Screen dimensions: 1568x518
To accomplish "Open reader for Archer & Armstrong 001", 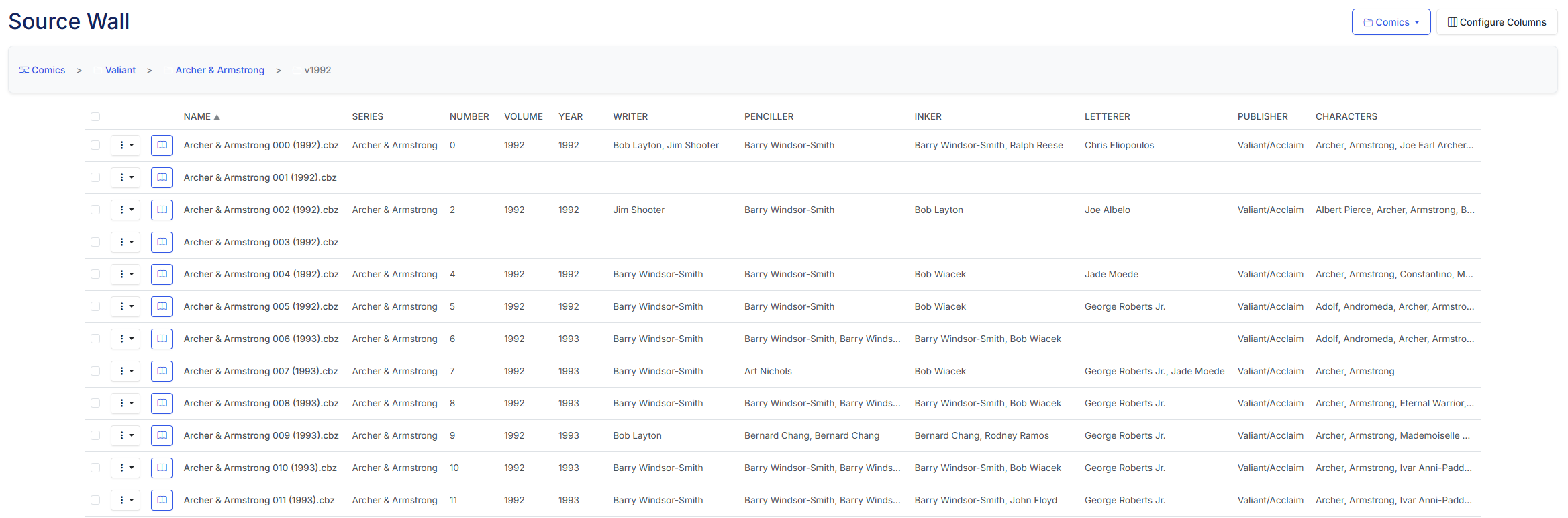I will point(162,177).
